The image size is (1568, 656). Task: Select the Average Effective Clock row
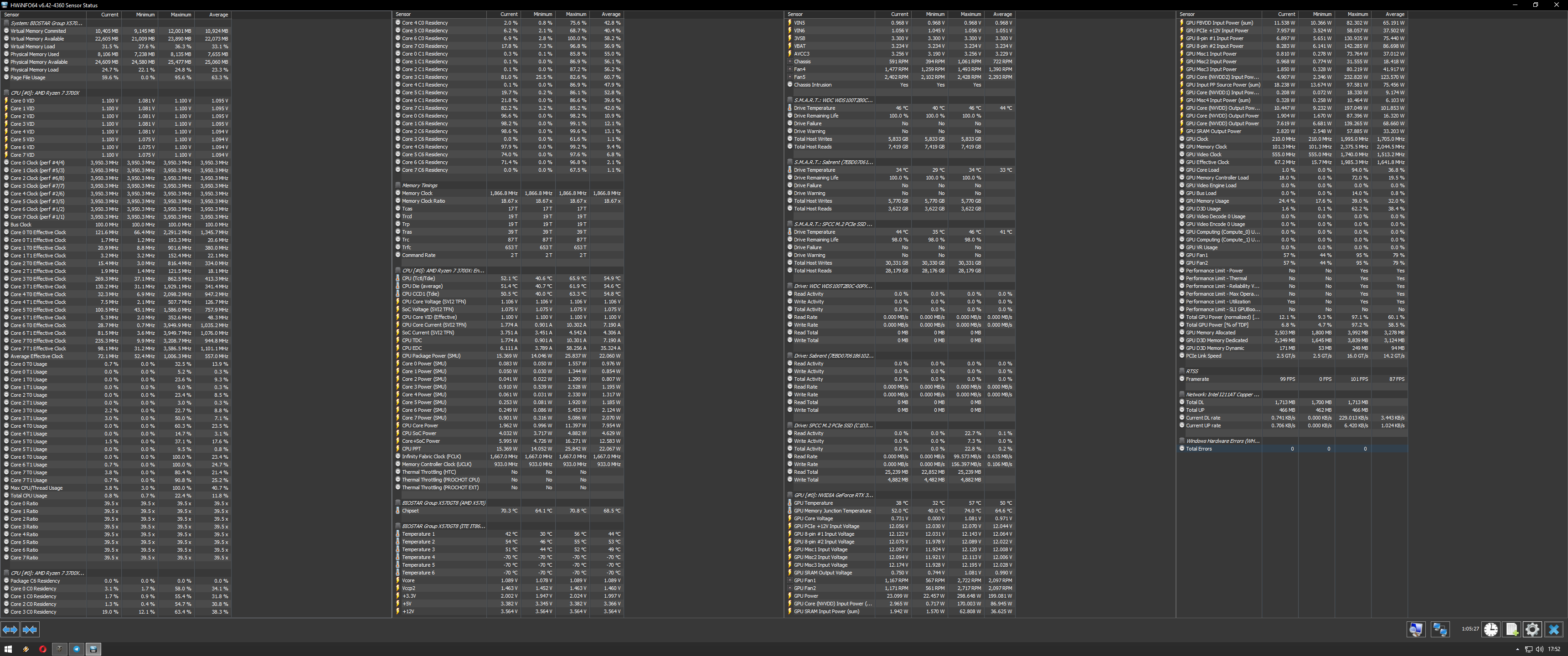point(116,357)
